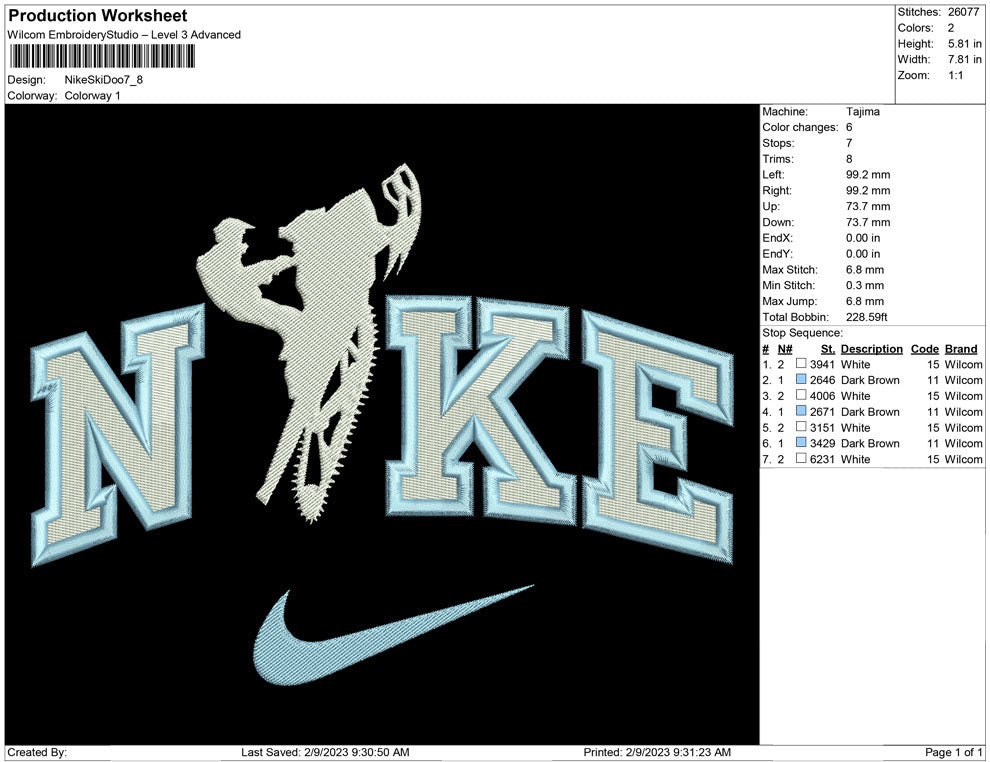Screen dimensions: 990x762
Task: Click the Stop Sequence heading
Action: pos(802,333)
